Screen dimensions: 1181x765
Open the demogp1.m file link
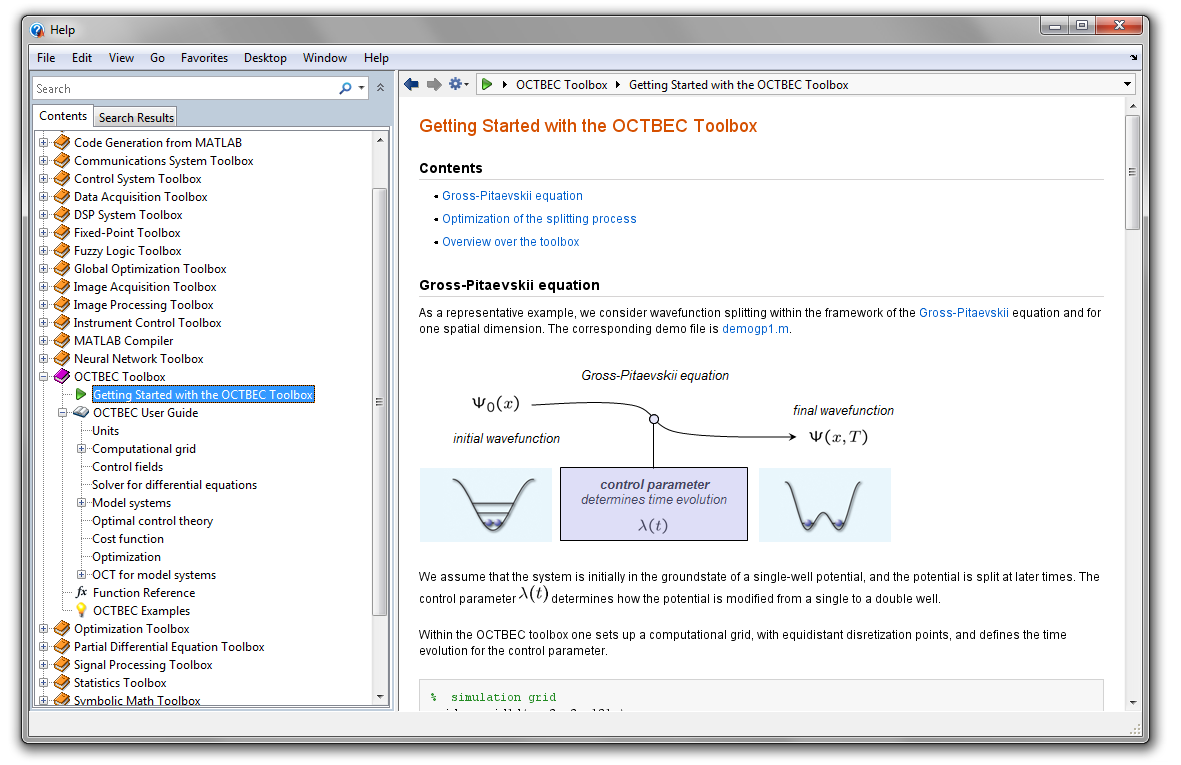(x=754, y=328)
